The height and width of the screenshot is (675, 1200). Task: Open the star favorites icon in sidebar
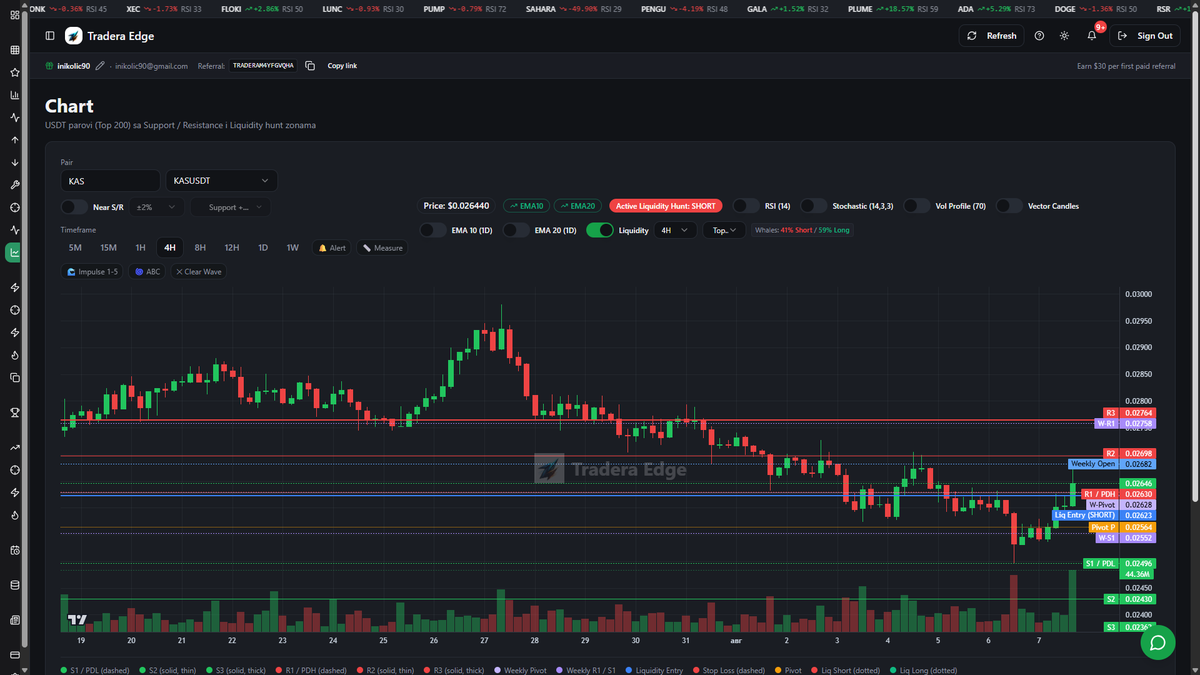tap(15, 73)
